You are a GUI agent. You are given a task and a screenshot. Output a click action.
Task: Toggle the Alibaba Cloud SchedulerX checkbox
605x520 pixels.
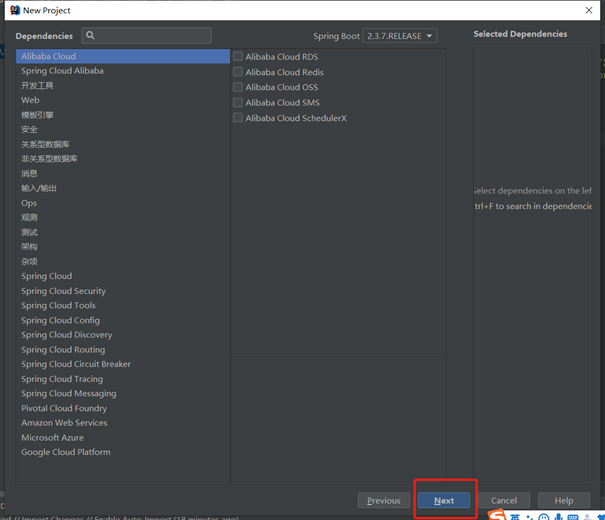pyautogui.click(x=238, y=118)
